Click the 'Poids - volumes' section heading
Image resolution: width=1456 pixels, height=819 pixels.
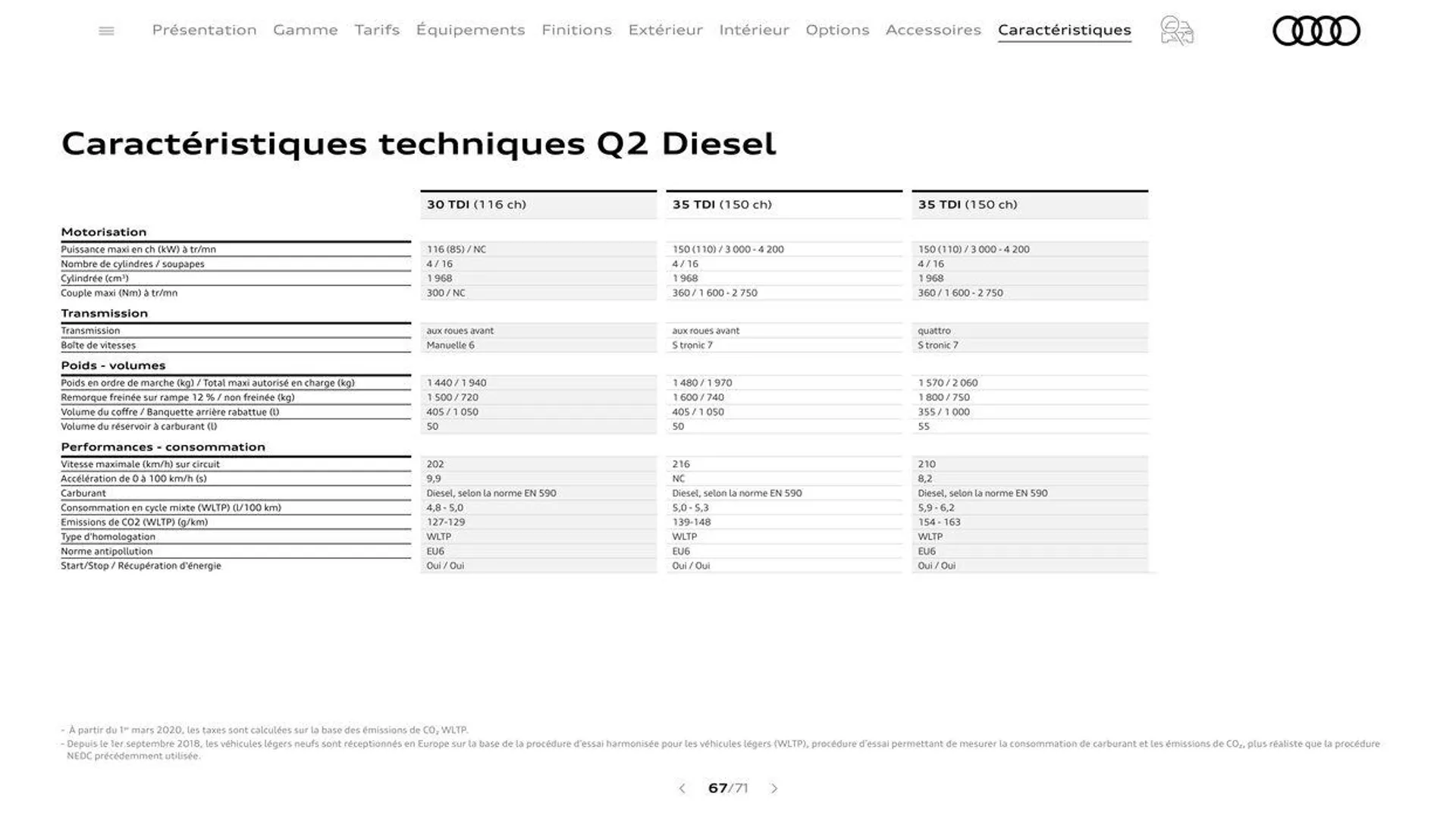coord(113,366)
